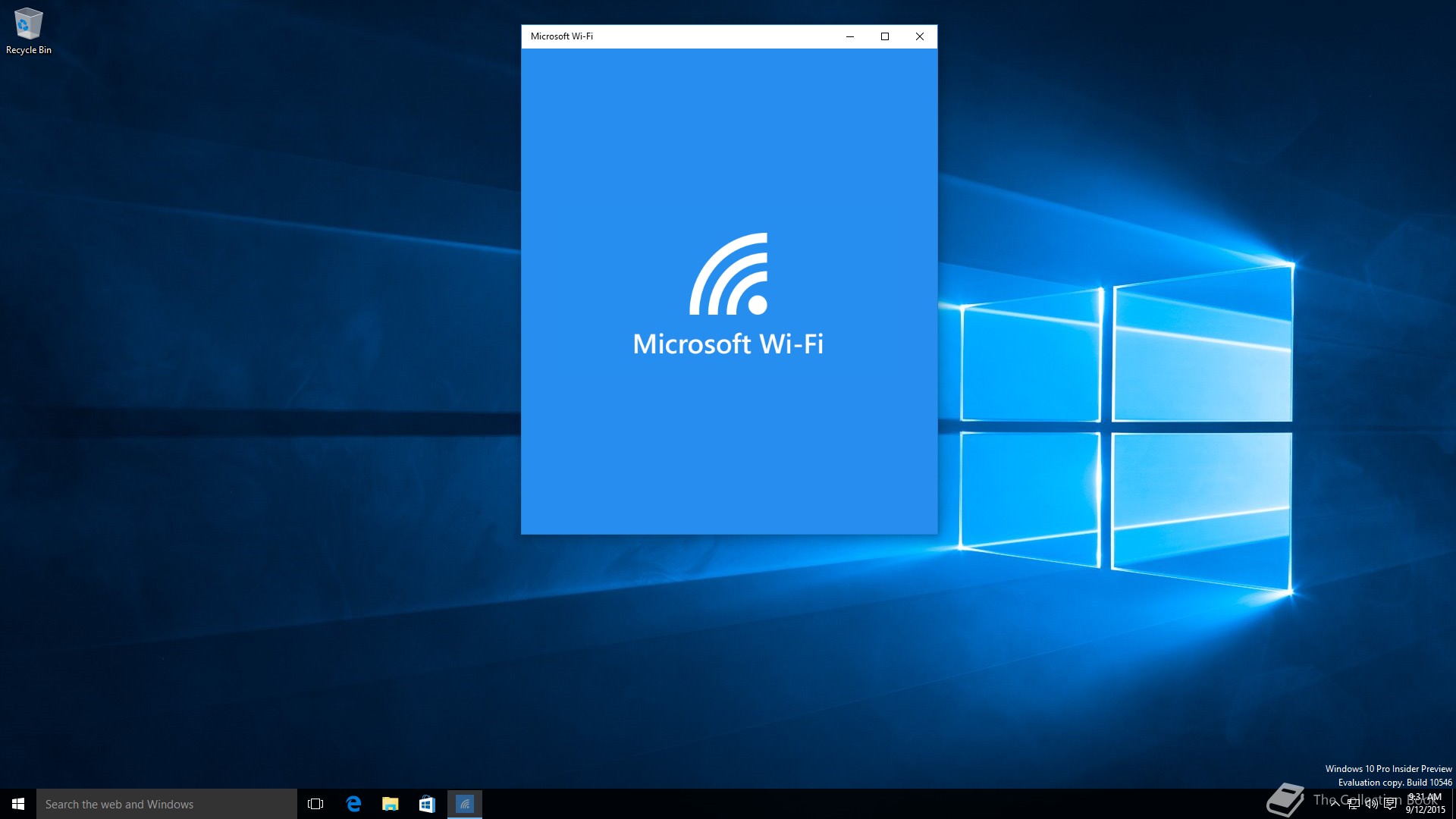Click the Search the web and Windows box
This screenshot has height=819, width=1456.
167,804
